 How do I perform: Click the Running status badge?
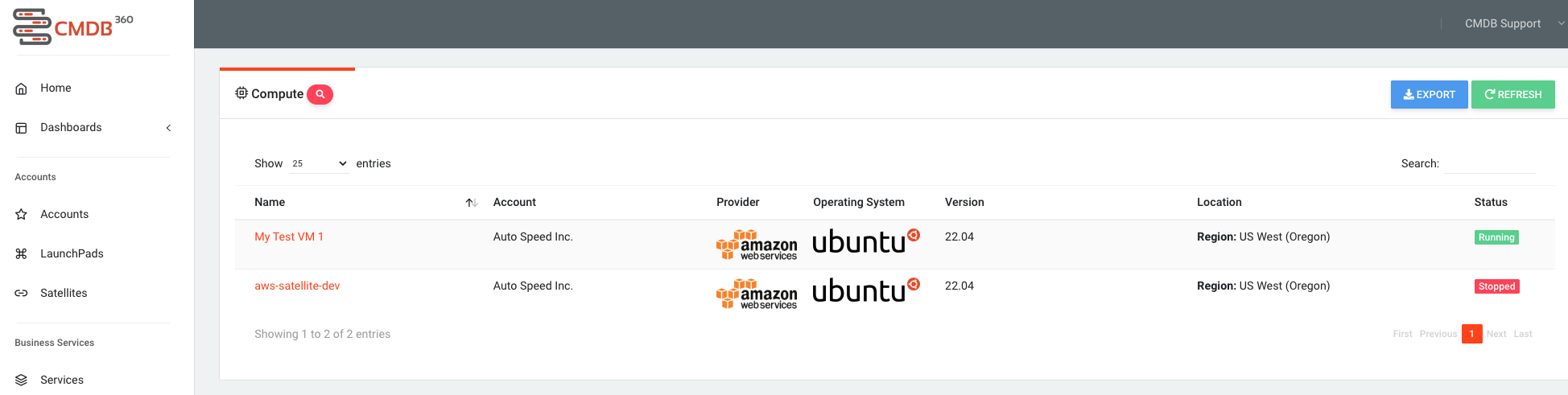(x=1496, y=237)
